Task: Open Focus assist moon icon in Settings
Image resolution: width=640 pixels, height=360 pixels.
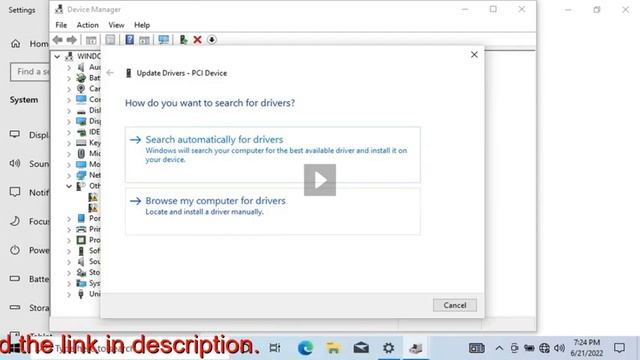Action: coord(15,221)
